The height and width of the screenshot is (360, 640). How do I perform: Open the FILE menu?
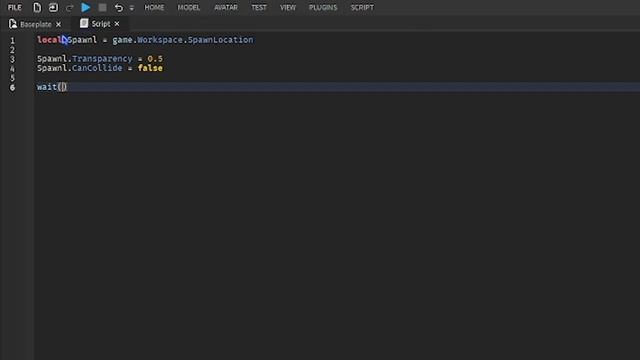15,7
